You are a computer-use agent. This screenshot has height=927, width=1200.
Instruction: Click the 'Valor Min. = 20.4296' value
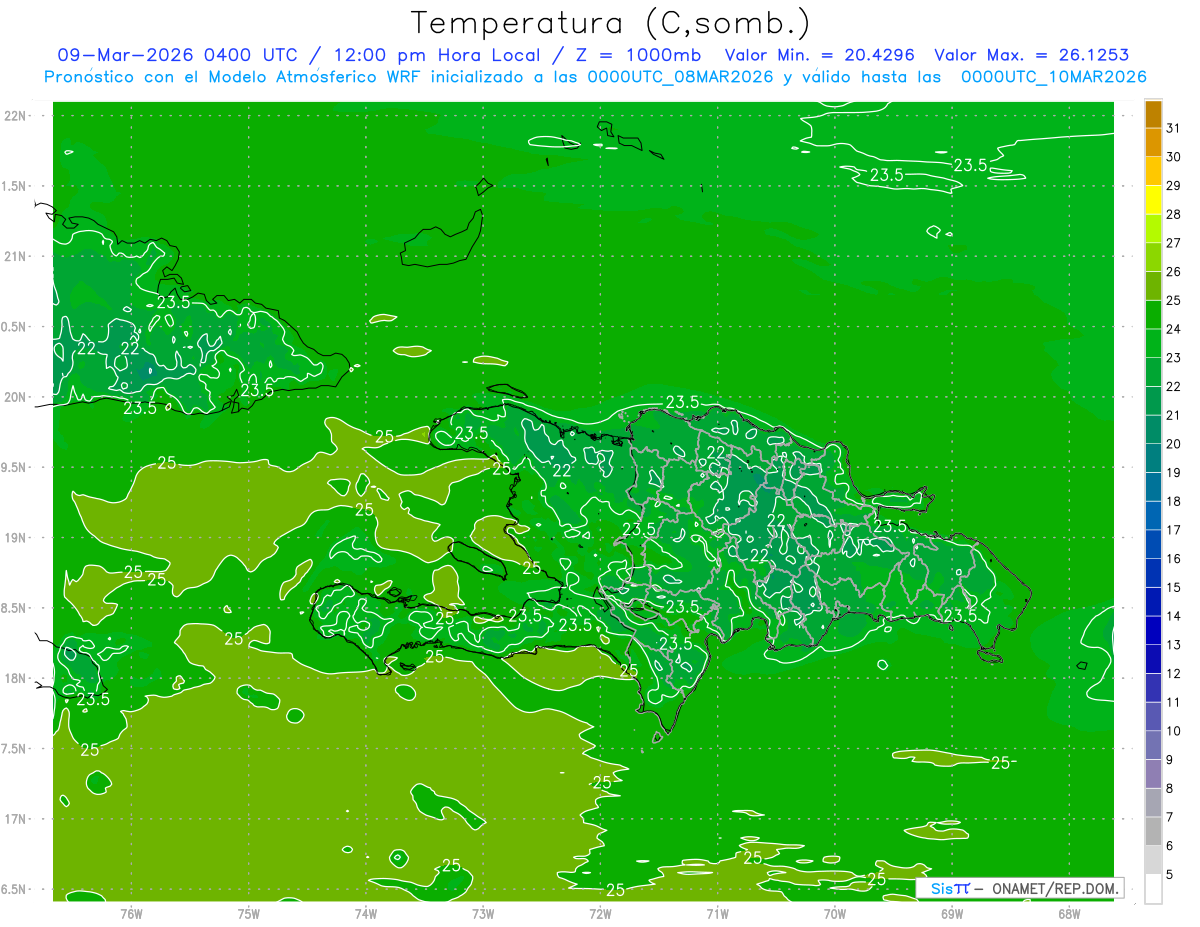tap(819, 55)
